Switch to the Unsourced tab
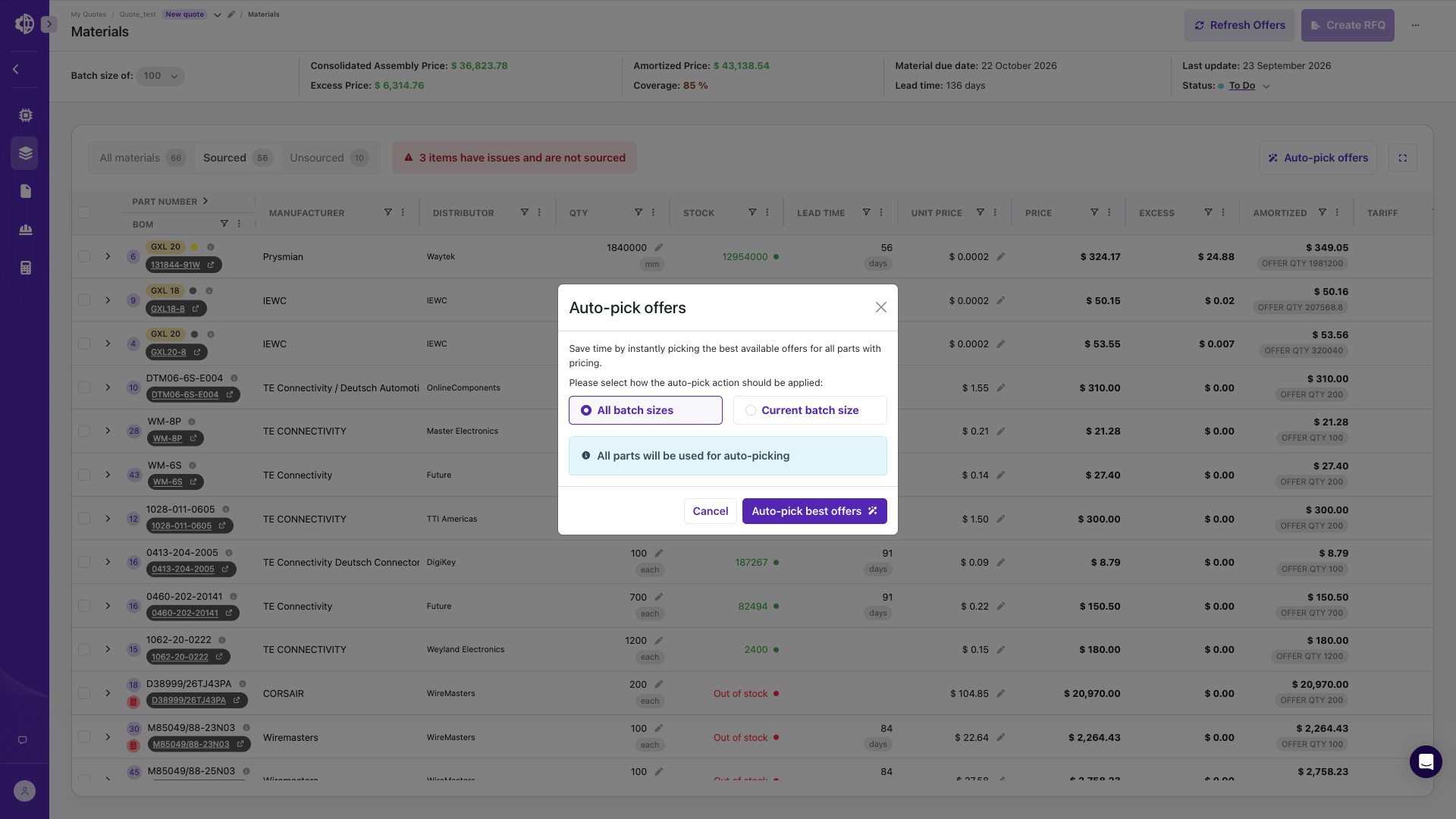 tap(328, 158)
